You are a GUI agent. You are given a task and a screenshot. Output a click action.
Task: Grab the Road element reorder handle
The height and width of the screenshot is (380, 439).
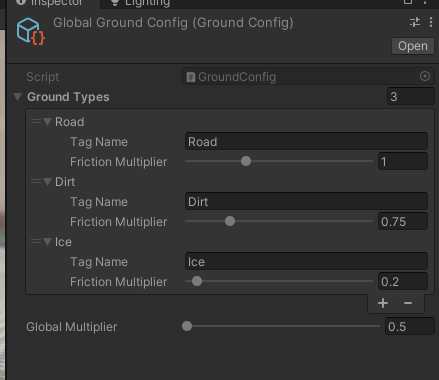tap(36, 121)
